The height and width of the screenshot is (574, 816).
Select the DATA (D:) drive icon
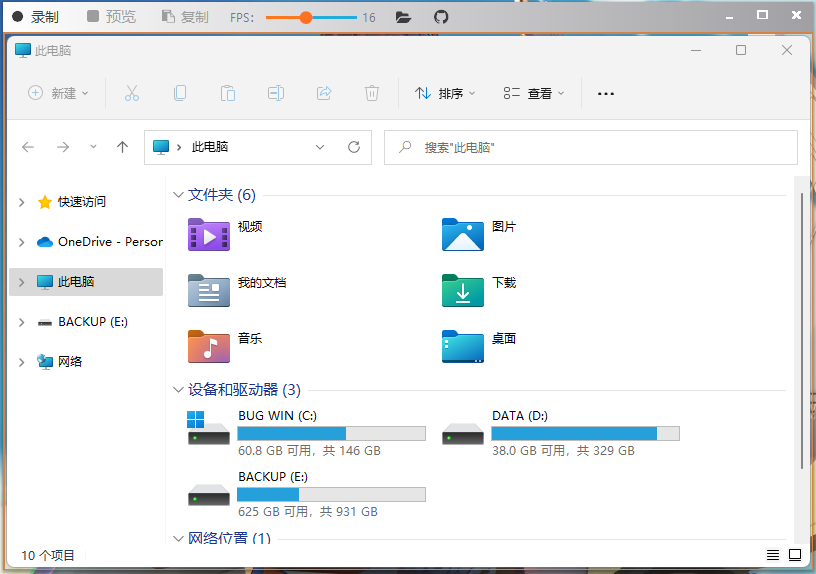[463, 433]
